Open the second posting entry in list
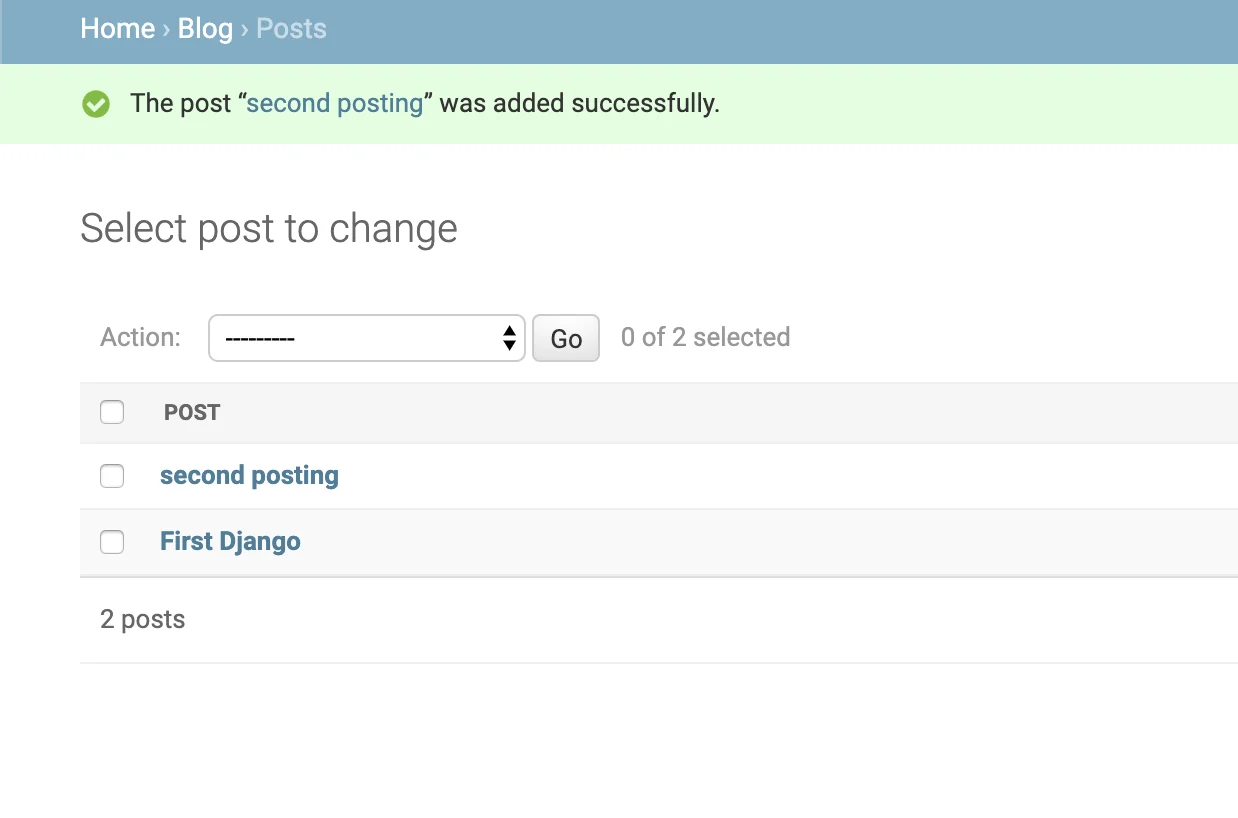Image resolution: width=1238 pixels, height=818 pixels. [249, 475]
